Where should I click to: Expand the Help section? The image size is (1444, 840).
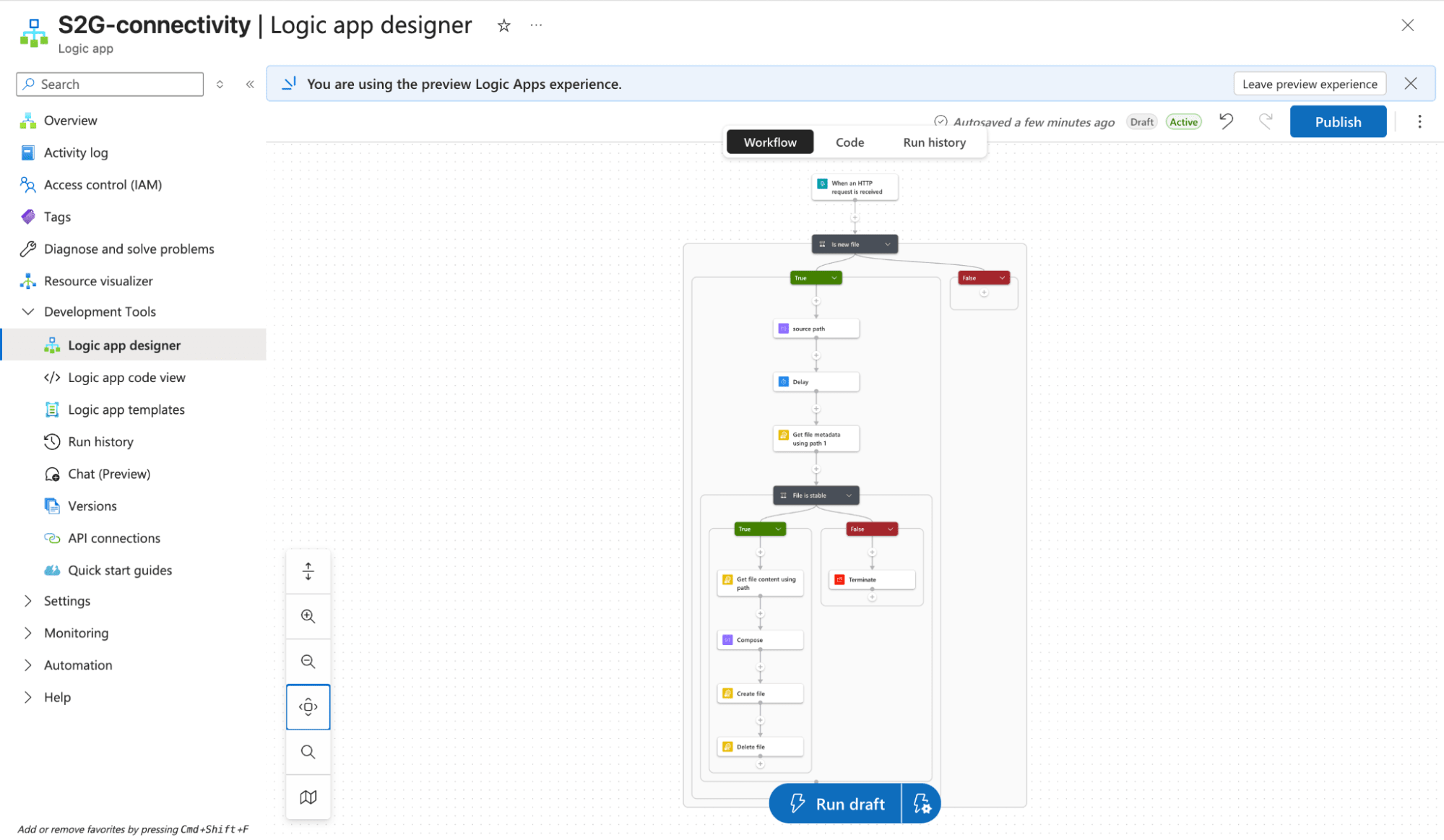coord(28,697)
